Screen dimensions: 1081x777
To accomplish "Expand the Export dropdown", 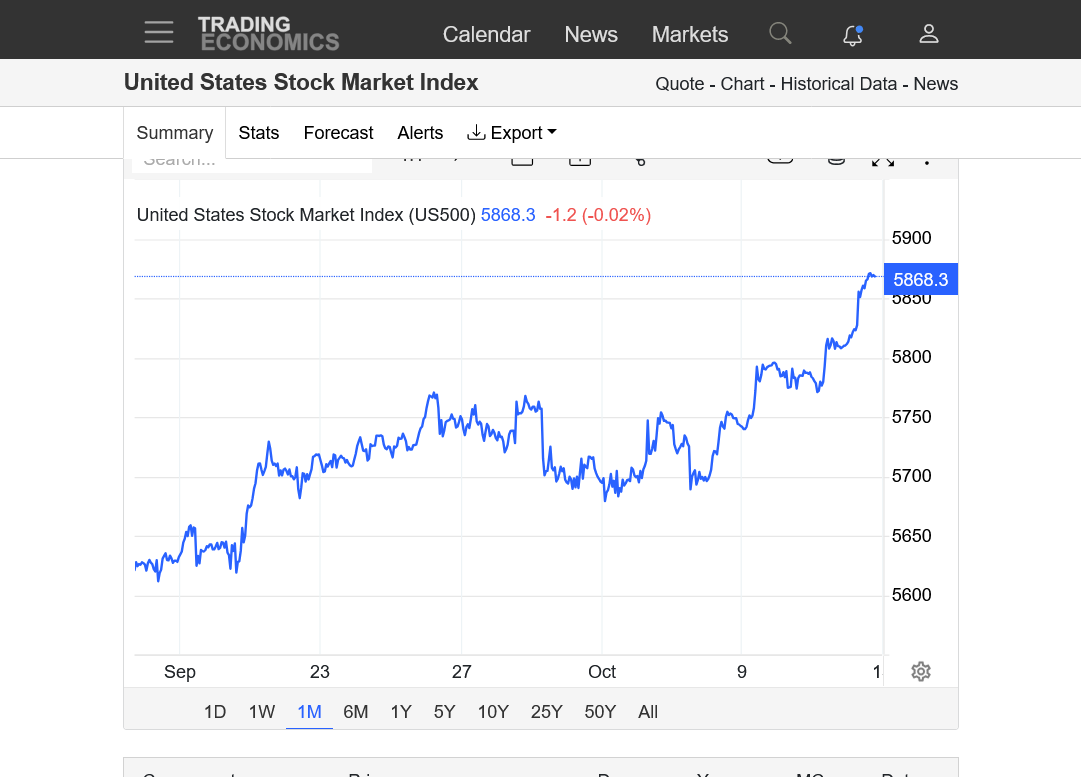I will (x=512, y=132).
